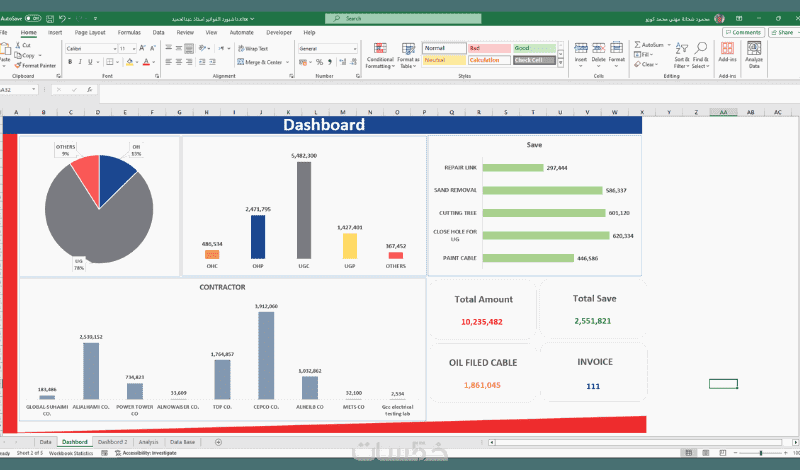Open the Calibri font name dropdown
Image resolution: width=800 pixels, height=470 pixels.
[115, 48]
